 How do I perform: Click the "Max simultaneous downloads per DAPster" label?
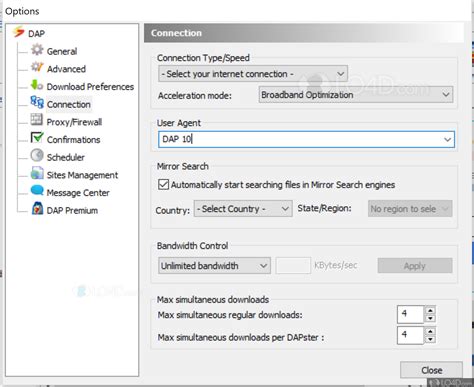[x=241, y=337]
